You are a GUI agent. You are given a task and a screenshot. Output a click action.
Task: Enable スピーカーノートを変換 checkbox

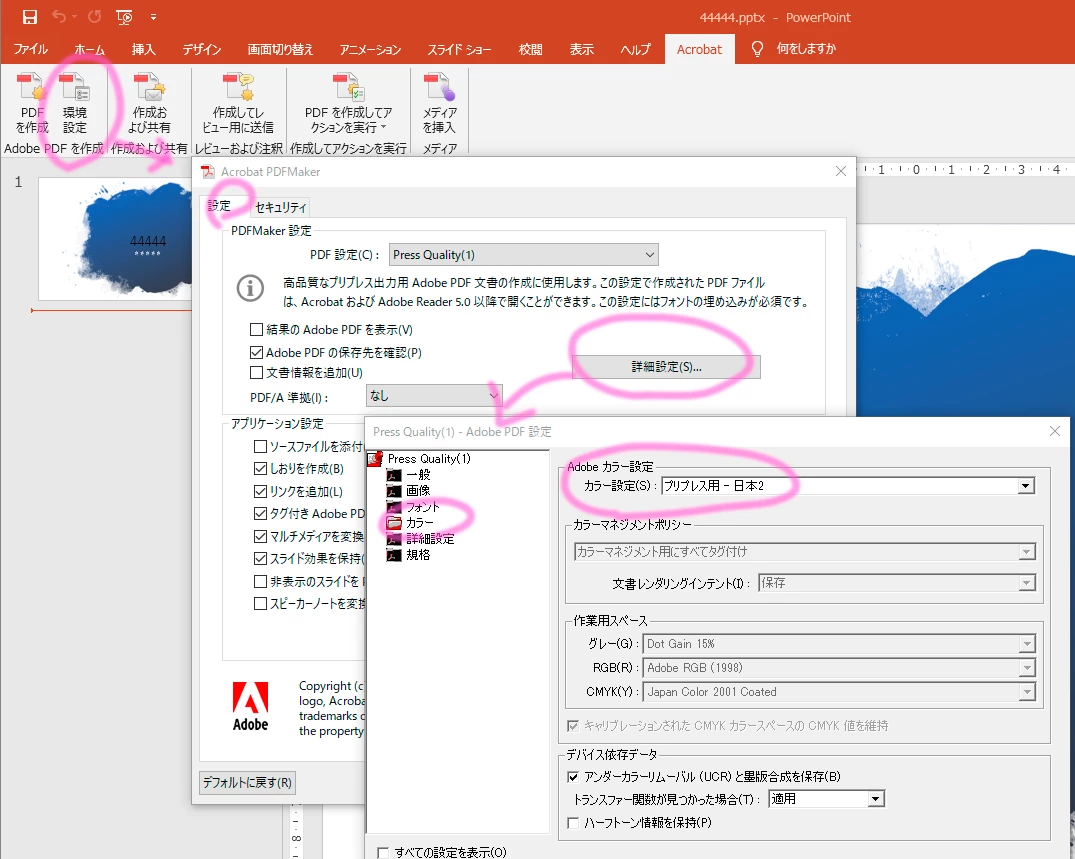pyautogui.click(x=261, y=604)
